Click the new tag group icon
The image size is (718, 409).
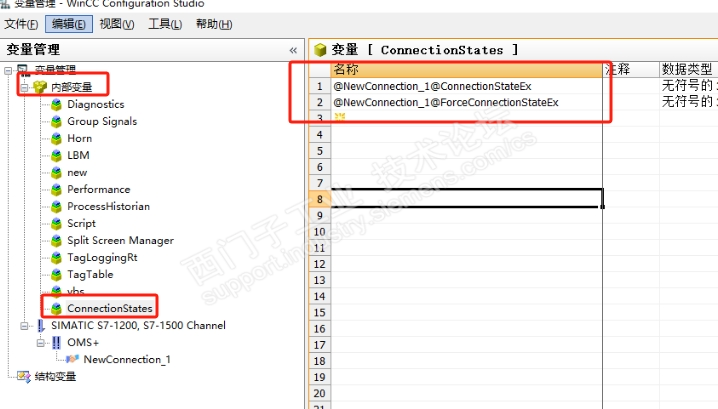(x=56, y=173)
